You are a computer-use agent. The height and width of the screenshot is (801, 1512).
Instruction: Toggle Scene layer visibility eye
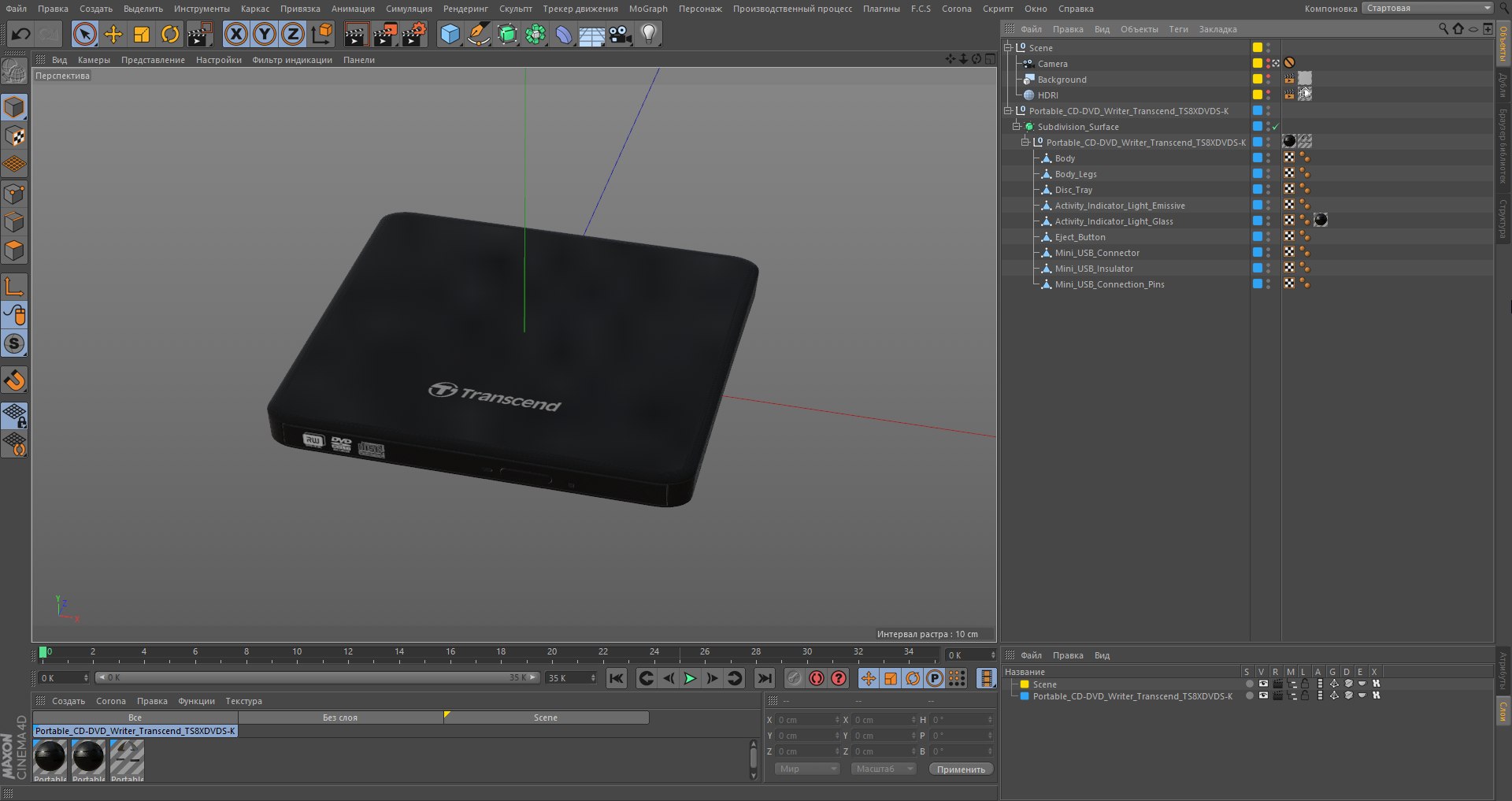click(x=1263, y=684)
